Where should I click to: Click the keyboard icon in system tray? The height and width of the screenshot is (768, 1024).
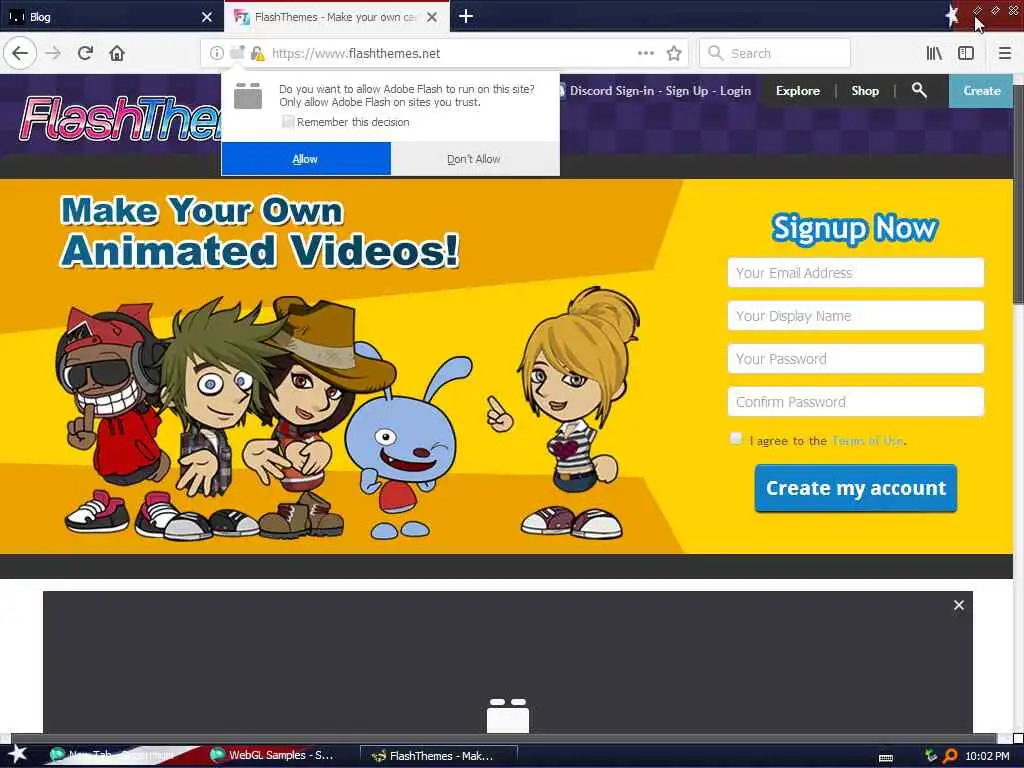[x=886, y=757]
